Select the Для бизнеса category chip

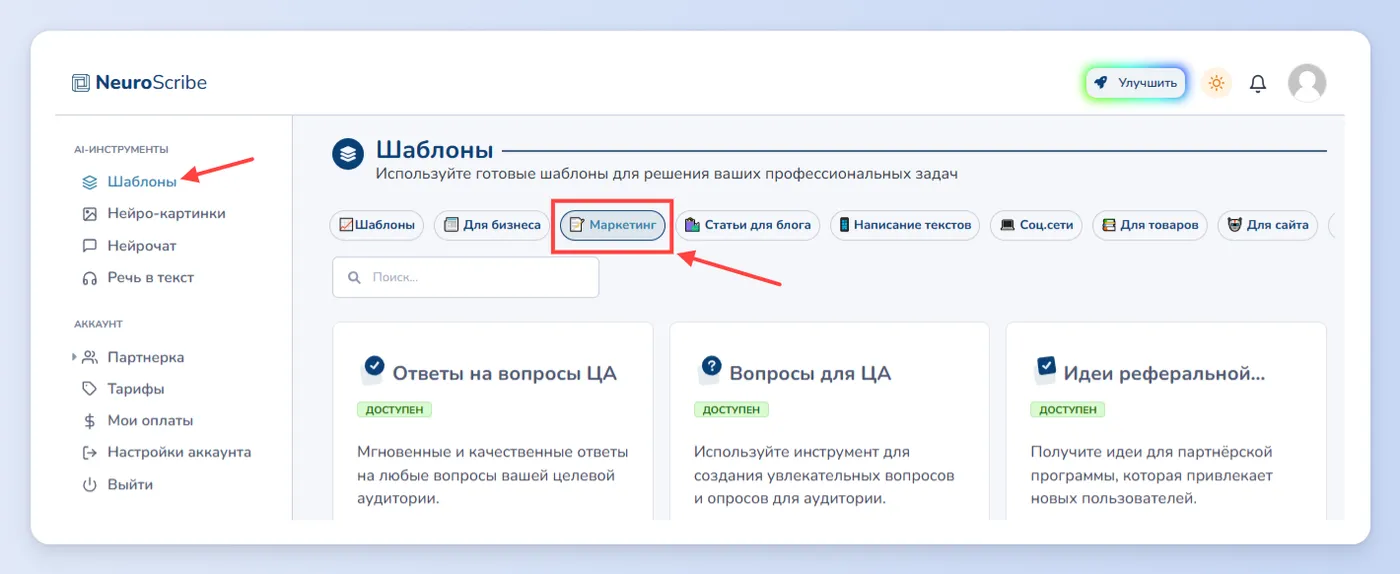click(492, 225)
